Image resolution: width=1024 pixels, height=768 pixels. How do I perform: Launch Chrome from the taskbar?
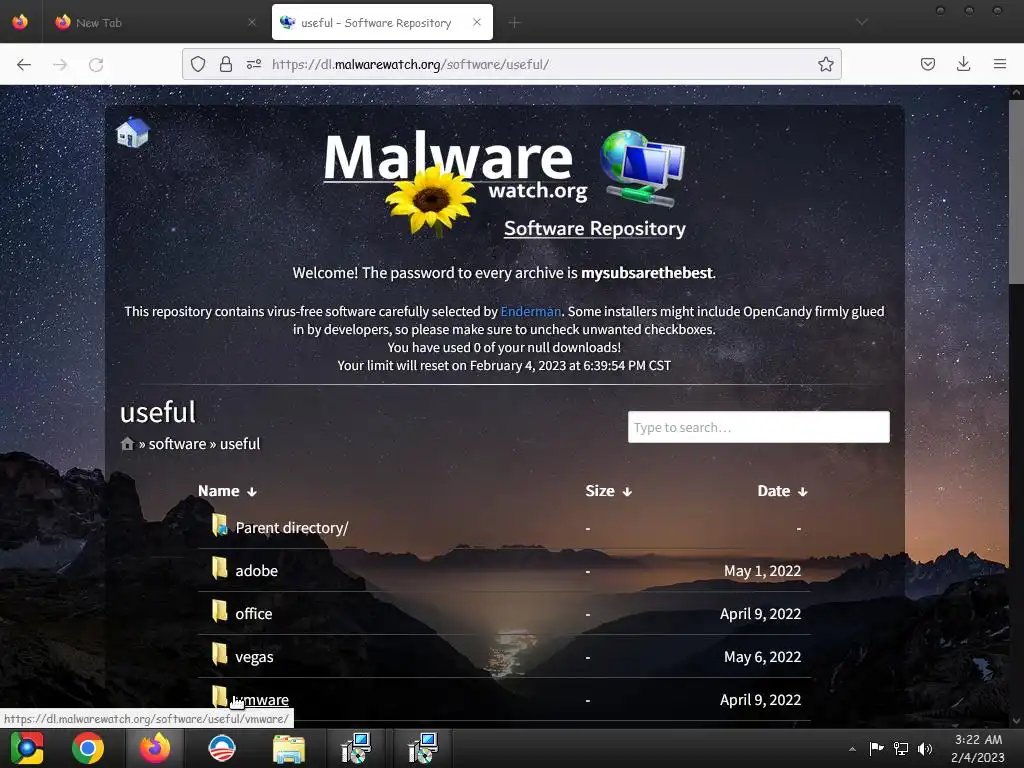tap(88, 748)
